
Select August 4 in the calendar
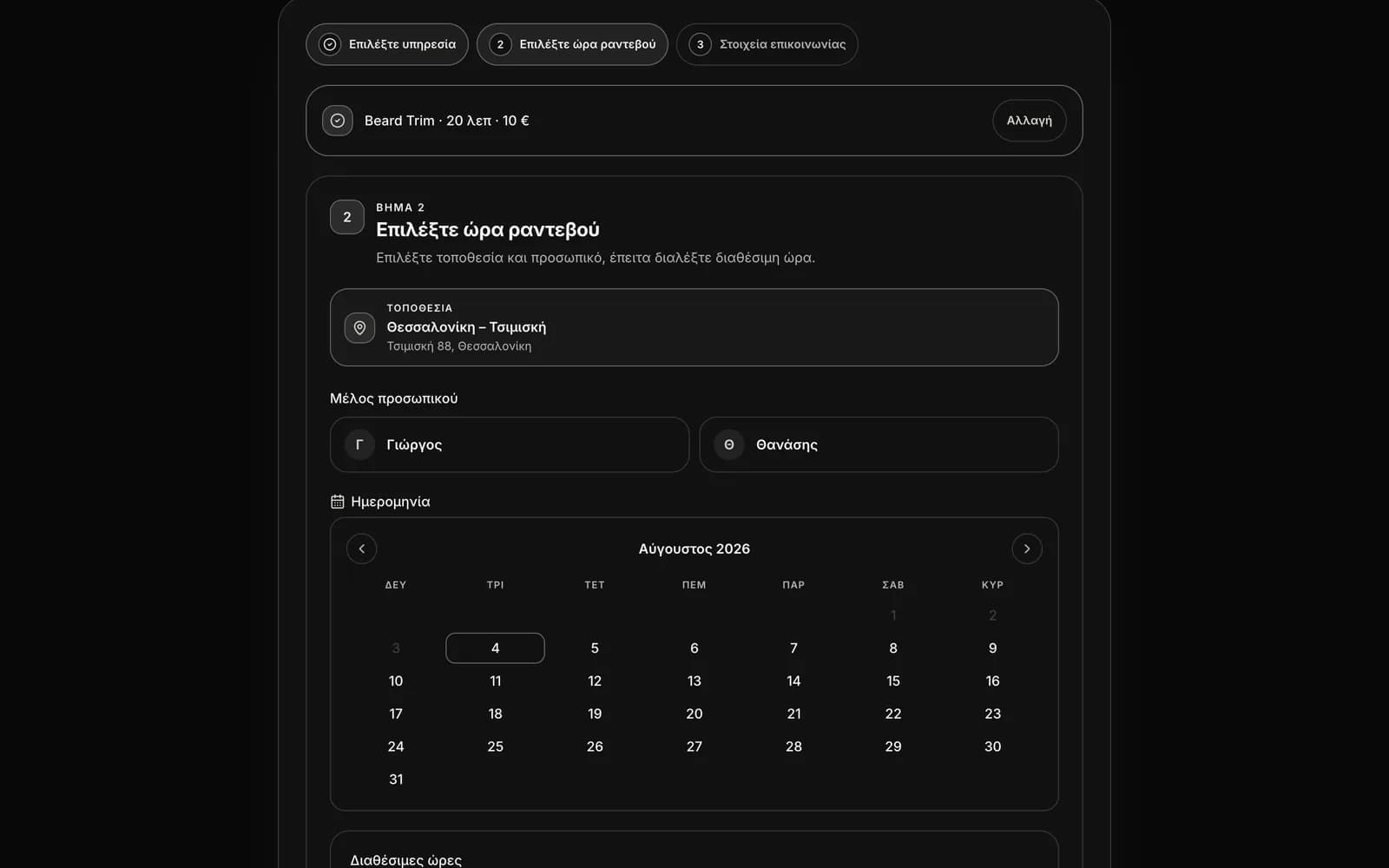click(495, 648)
